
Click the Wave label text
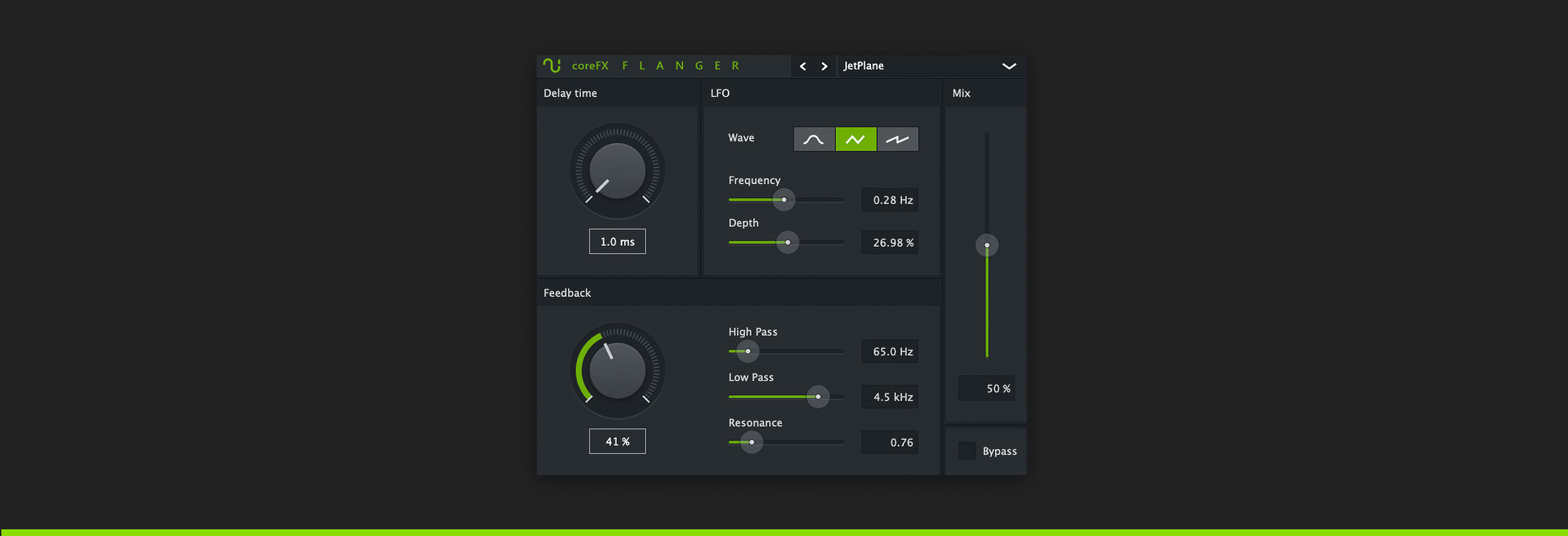pos(741,137)
